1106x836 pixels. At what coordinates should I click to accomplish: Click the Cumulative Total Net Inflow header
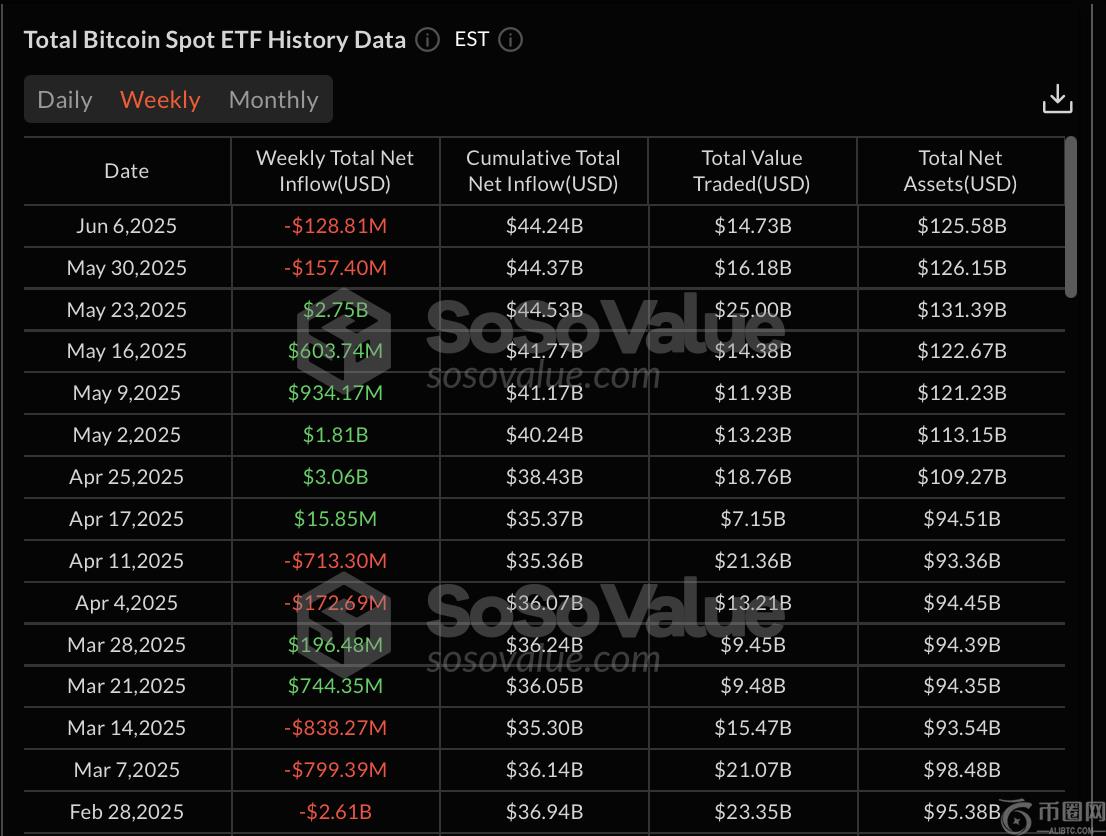point(543,171)
